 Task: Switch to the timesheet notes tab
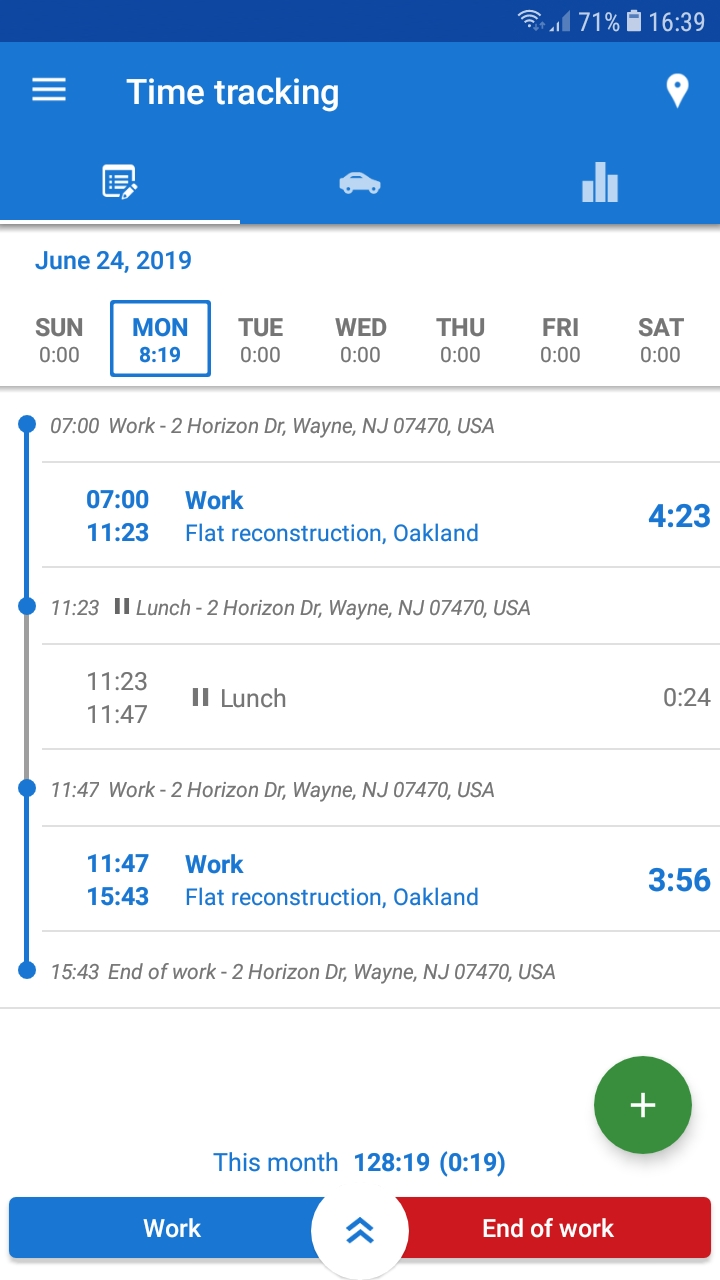(x=120, y=183)
